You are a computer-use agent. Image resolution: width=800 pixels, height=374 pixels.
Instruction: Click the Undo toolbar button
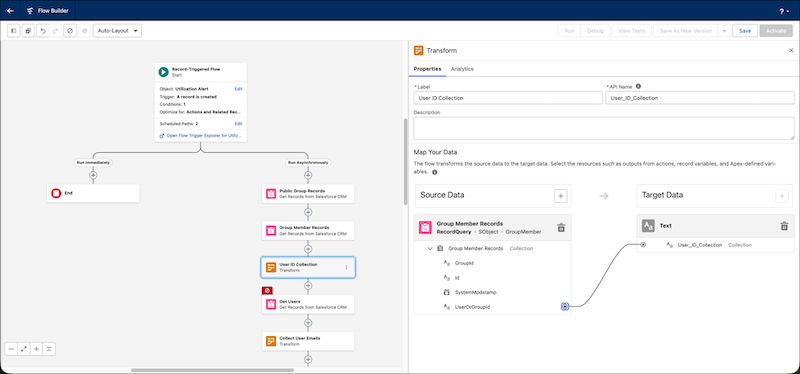tap(42, 31)
